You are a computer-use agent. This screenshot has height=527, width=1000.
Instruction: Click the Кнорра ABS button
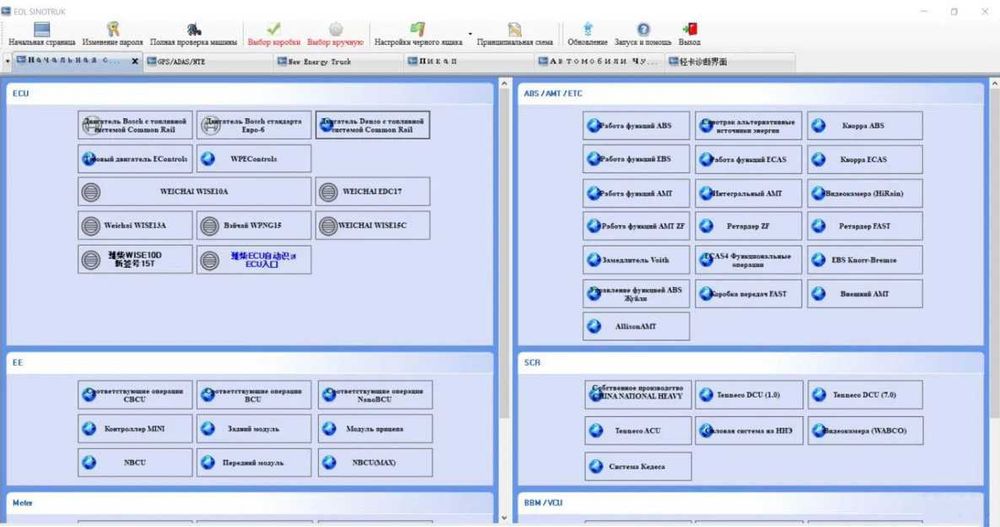coord(865,126)
